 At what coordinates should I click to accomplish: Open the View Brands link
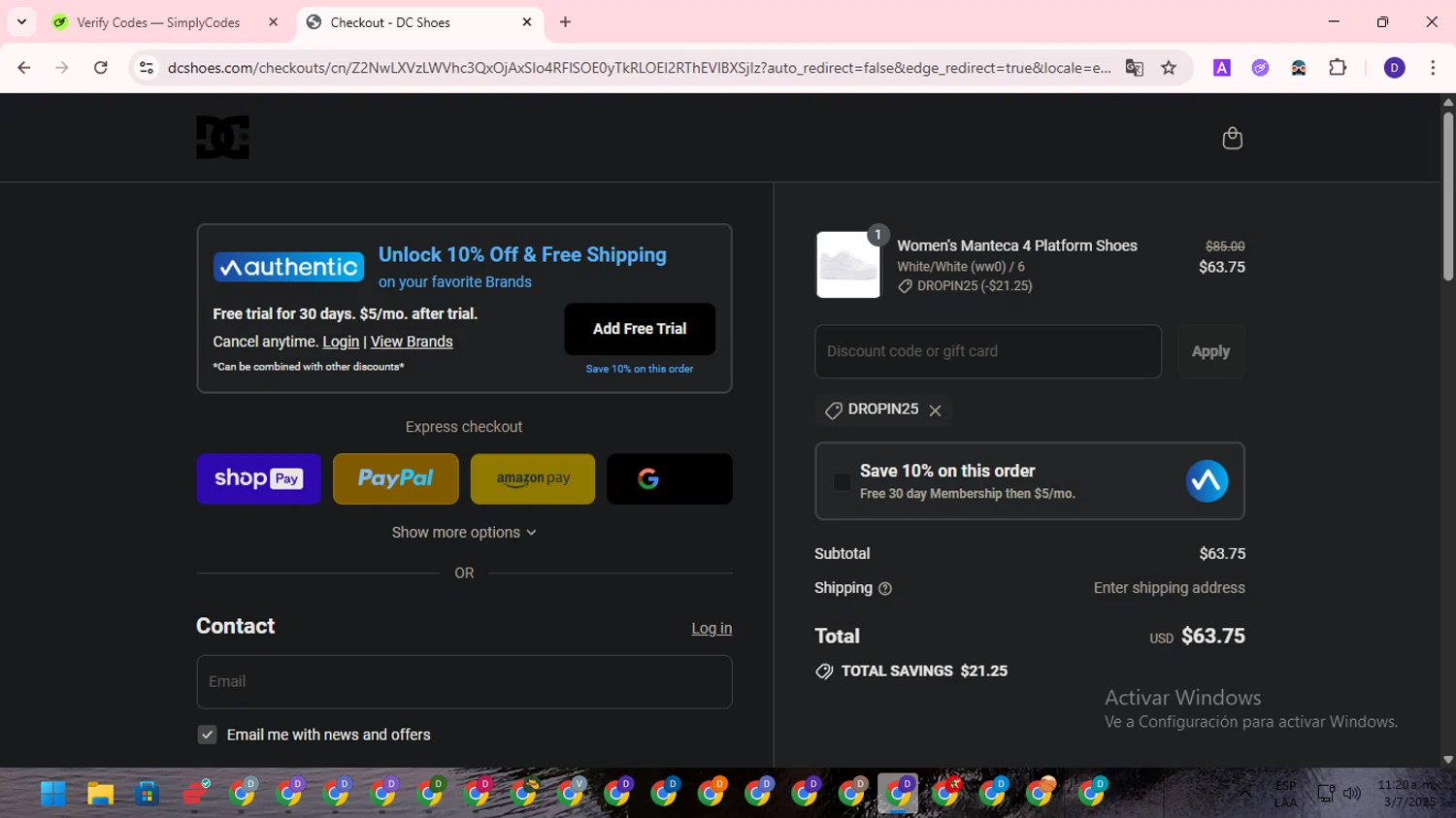(412, 342)
